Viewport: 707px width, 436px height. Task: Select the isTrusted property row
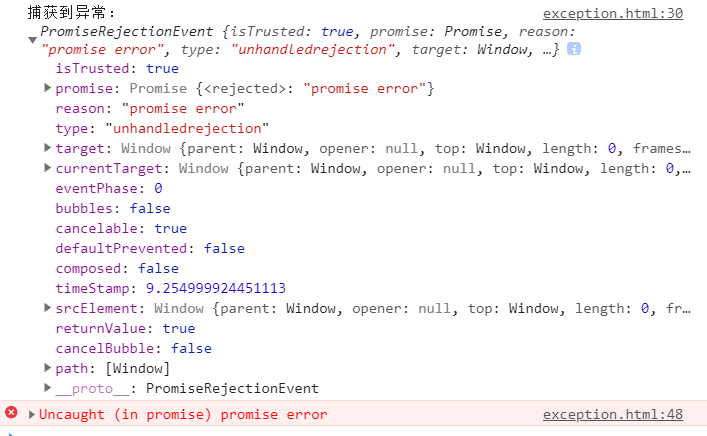pos(117,69)
